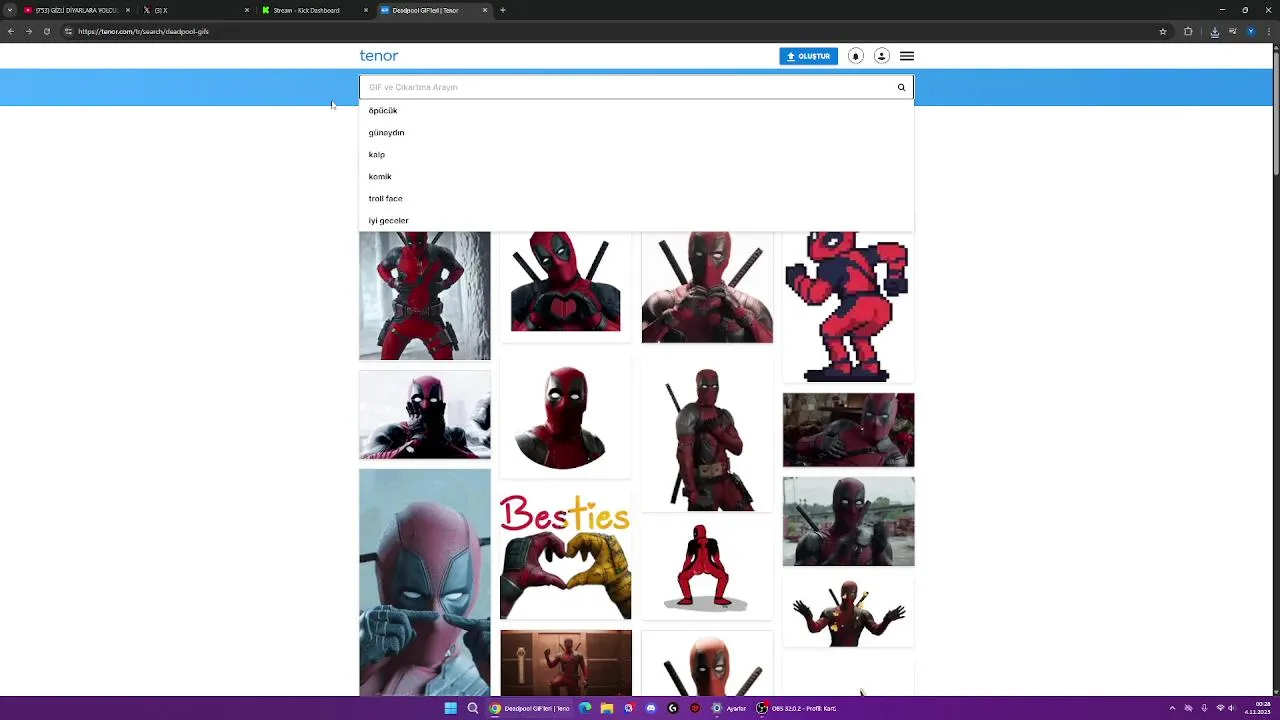Open the Chrome three-dot menu
This screenshot has width=1280, height=720.
click(1268, 31)
